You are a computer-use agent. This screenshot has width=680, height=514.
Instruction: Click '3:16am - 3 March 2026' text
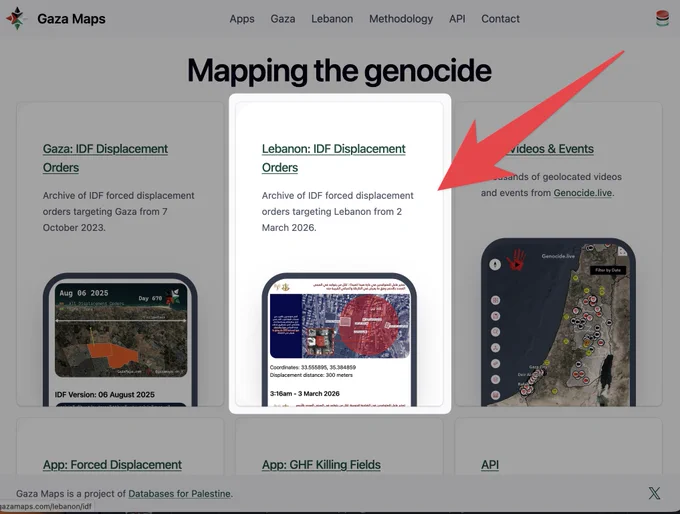(x=304, y=393)
